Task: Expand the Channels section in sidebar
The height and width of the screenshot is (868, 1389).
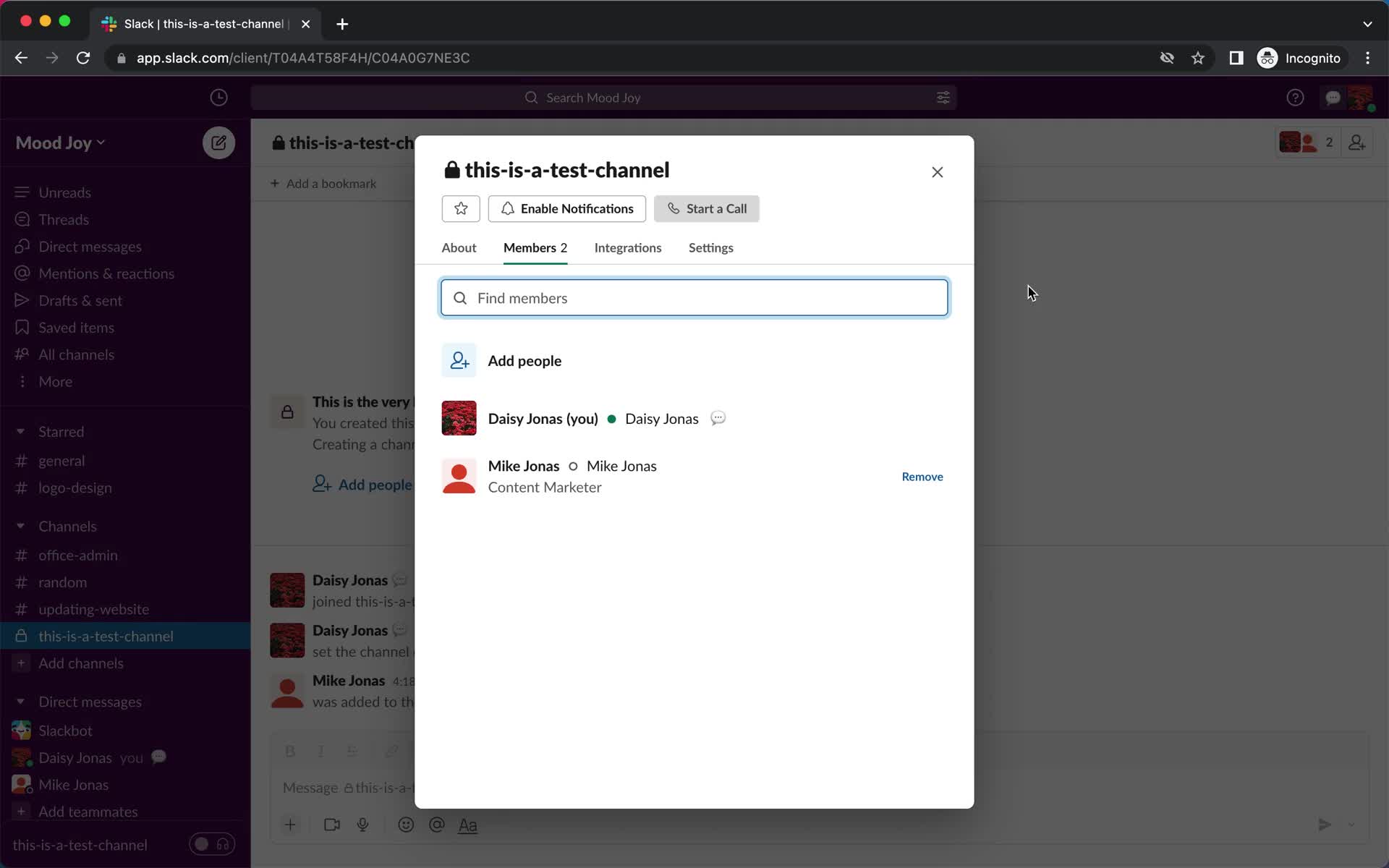Action: tap(20, 525)
